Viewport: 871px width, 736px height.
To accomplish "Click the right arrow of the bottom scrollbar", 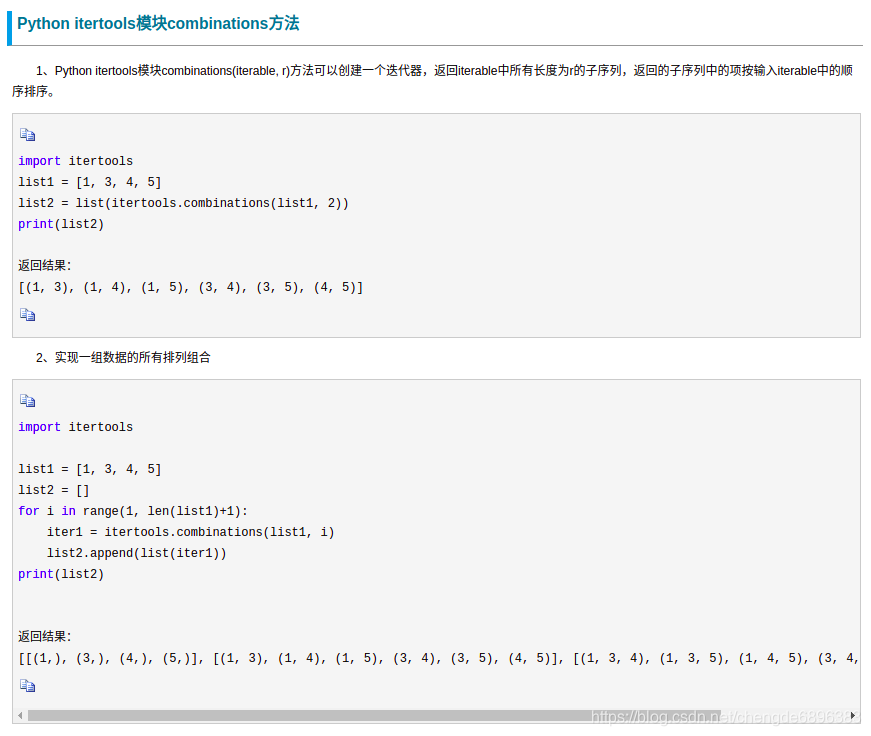I will coord(852,714).
